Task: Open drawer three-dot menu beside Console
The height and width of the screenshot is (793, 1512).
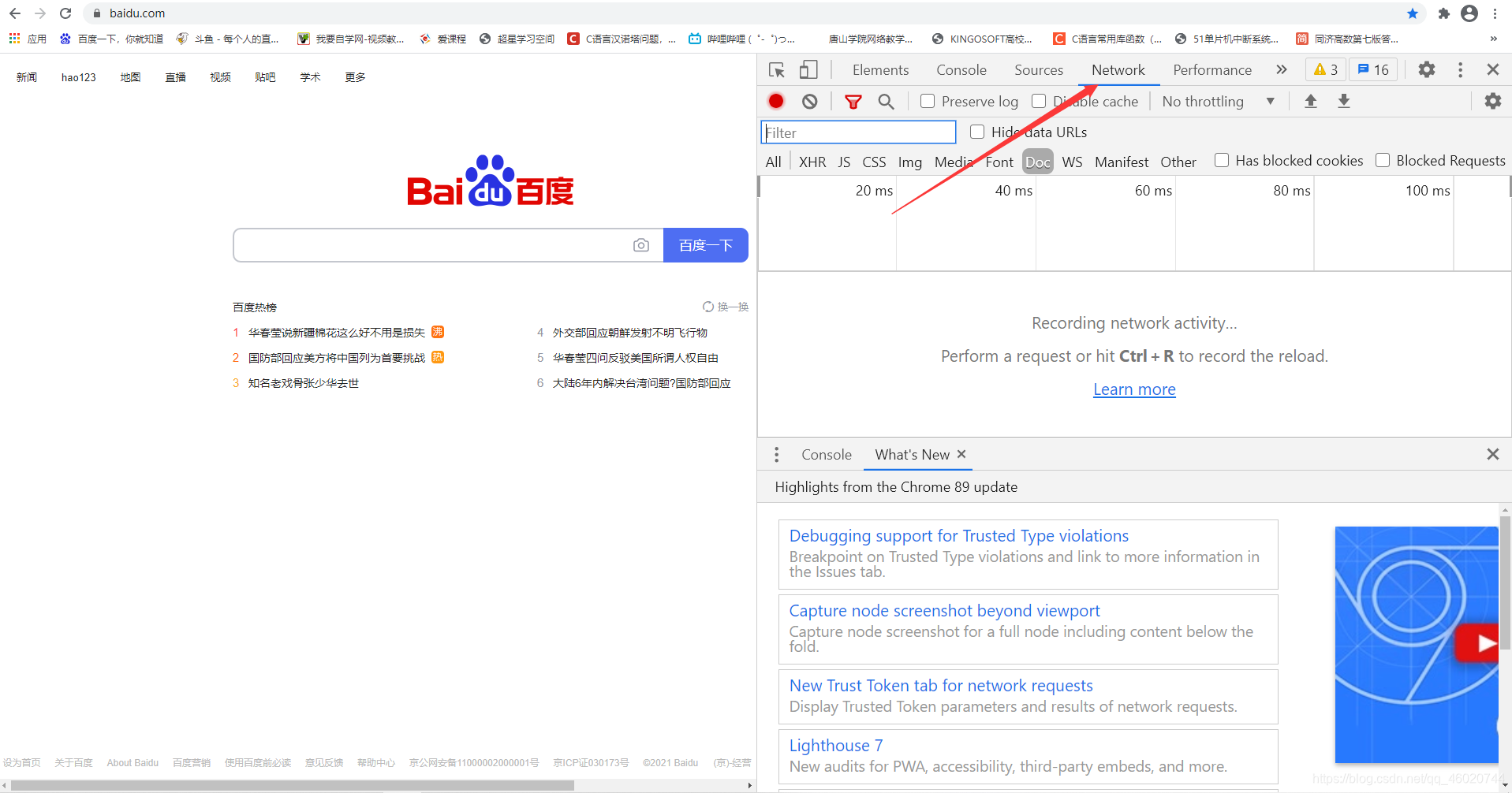Action: click(x=777, y=455)
